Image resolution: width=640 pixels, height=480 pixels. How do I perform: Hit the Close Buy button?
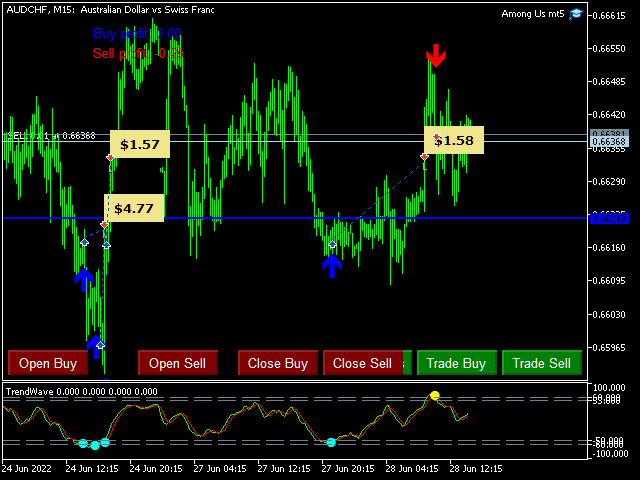click(x=278, y=363)
